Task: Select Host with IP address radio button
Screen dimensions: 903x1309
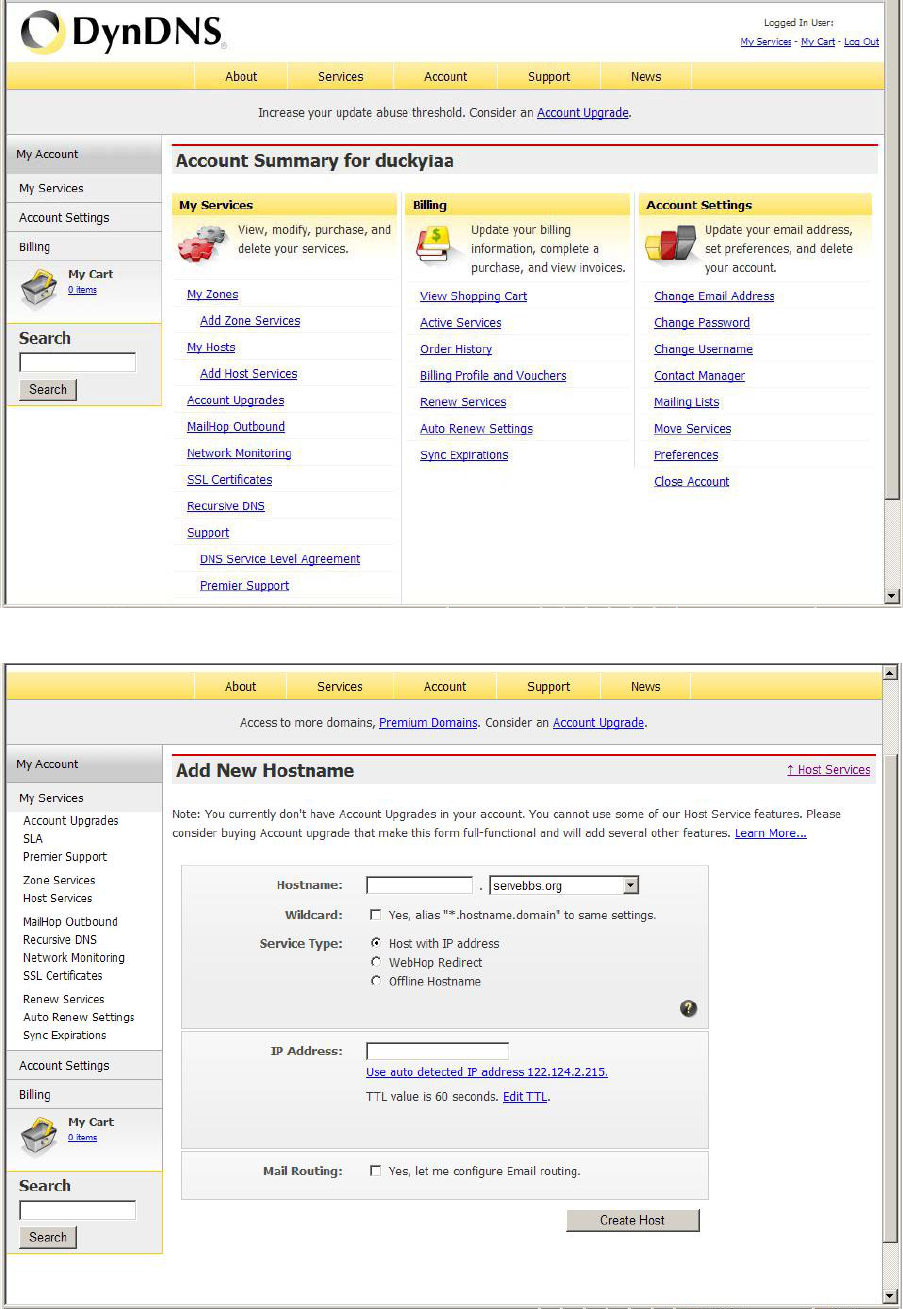Action: [376, 943]
